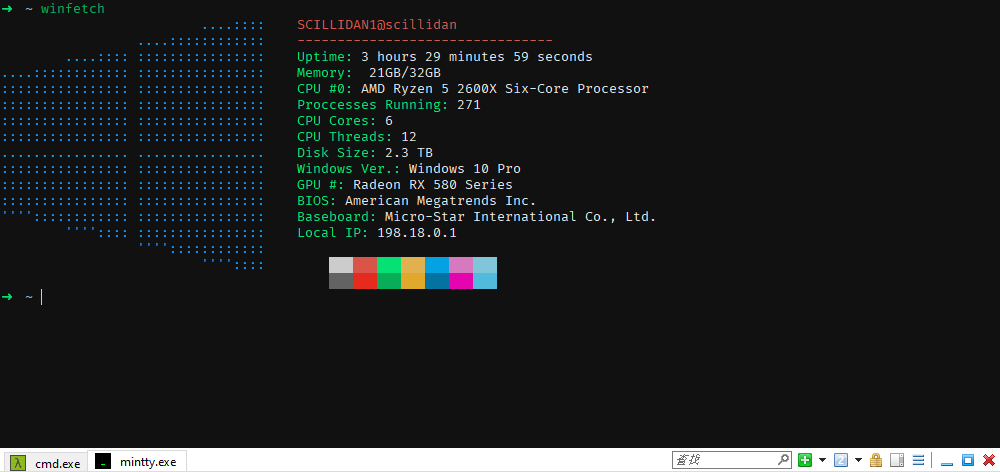Click the '21GB/32GB' memory value

click(x=405, y=73)
